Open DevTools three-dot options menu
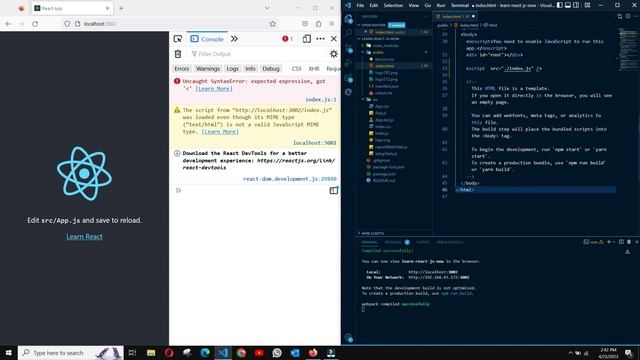Image resolution: width=640 pixels, height=360 pixels. (x=320, y=39)
